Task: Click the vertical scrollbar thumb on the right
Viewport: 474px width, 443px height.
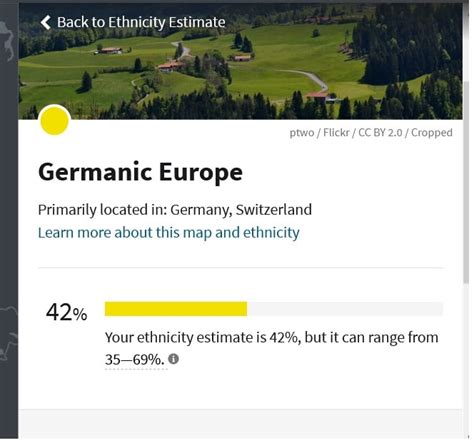Action: coord(466,182)
